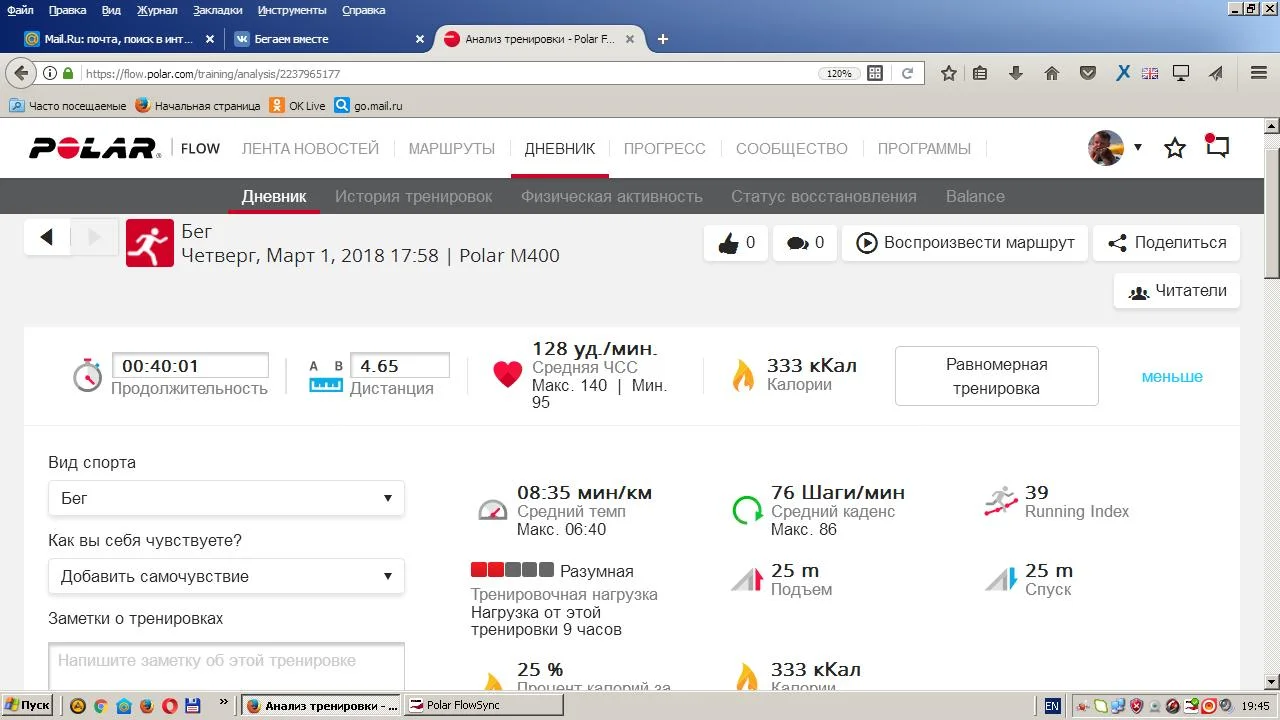The height and width of the screenshot is (720, 1280).
Task: Switch to История тренировок sub-tab
Action: [414, 196]
